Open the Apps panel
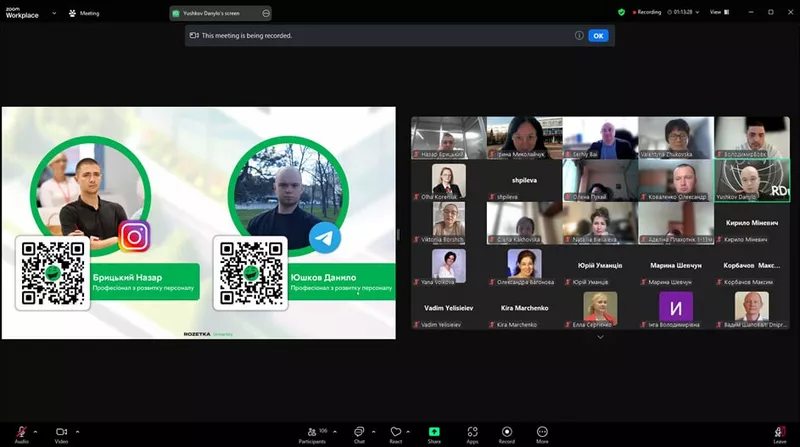 click(472, 434)
